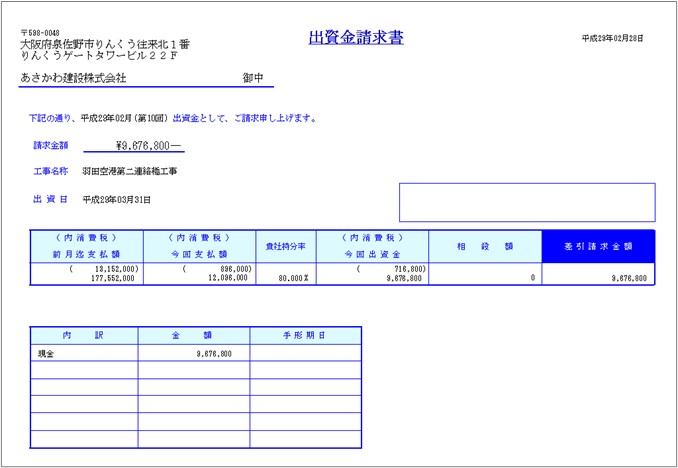The height and width of the screenshot is (468, 678).
Task: Select the 工事名称 value 羽田空港第二連絡橋工事
Action: coord(130,172)
